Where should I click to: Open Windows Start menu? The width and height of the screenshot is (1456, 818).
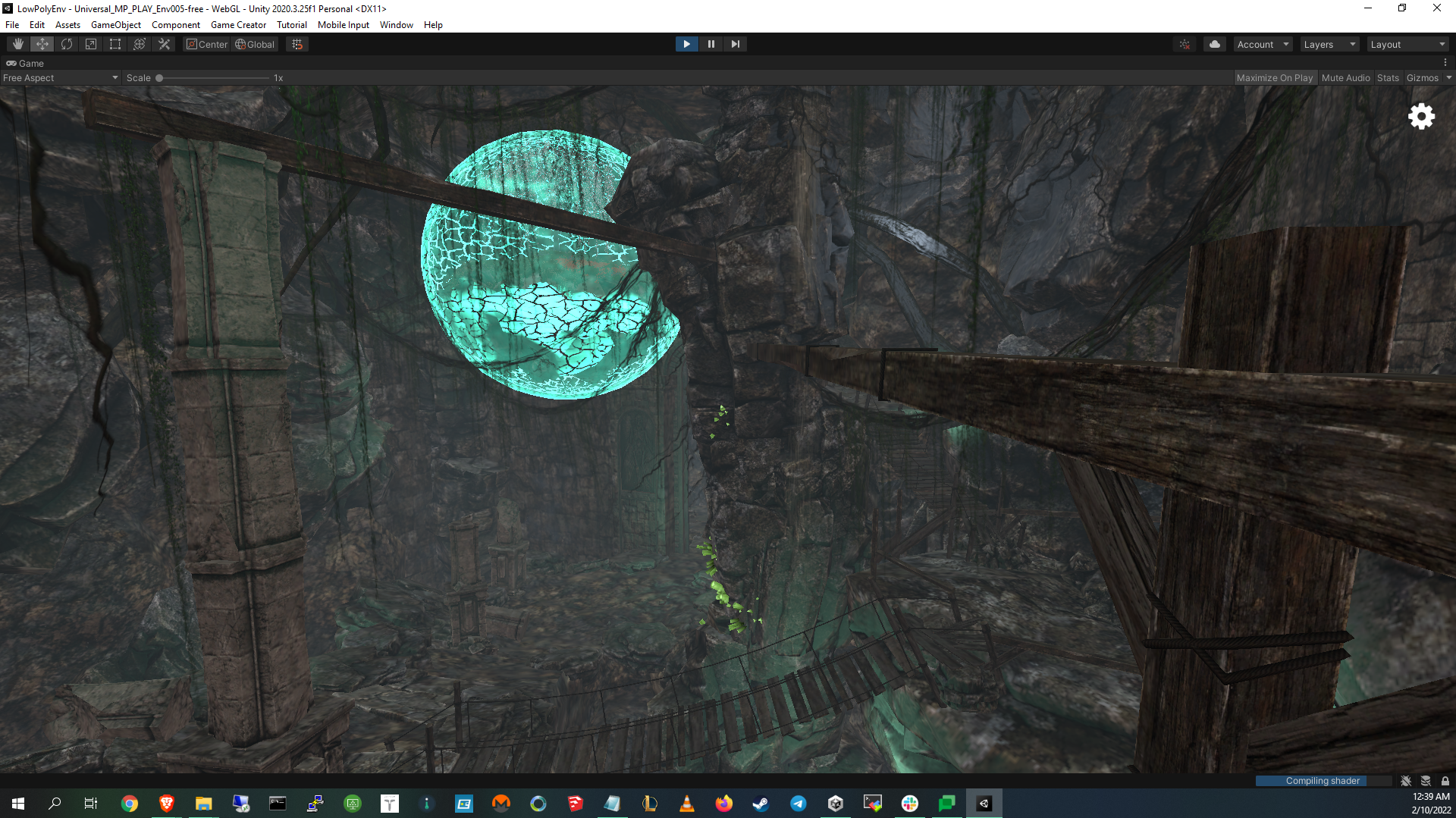[x=18, y=804]
